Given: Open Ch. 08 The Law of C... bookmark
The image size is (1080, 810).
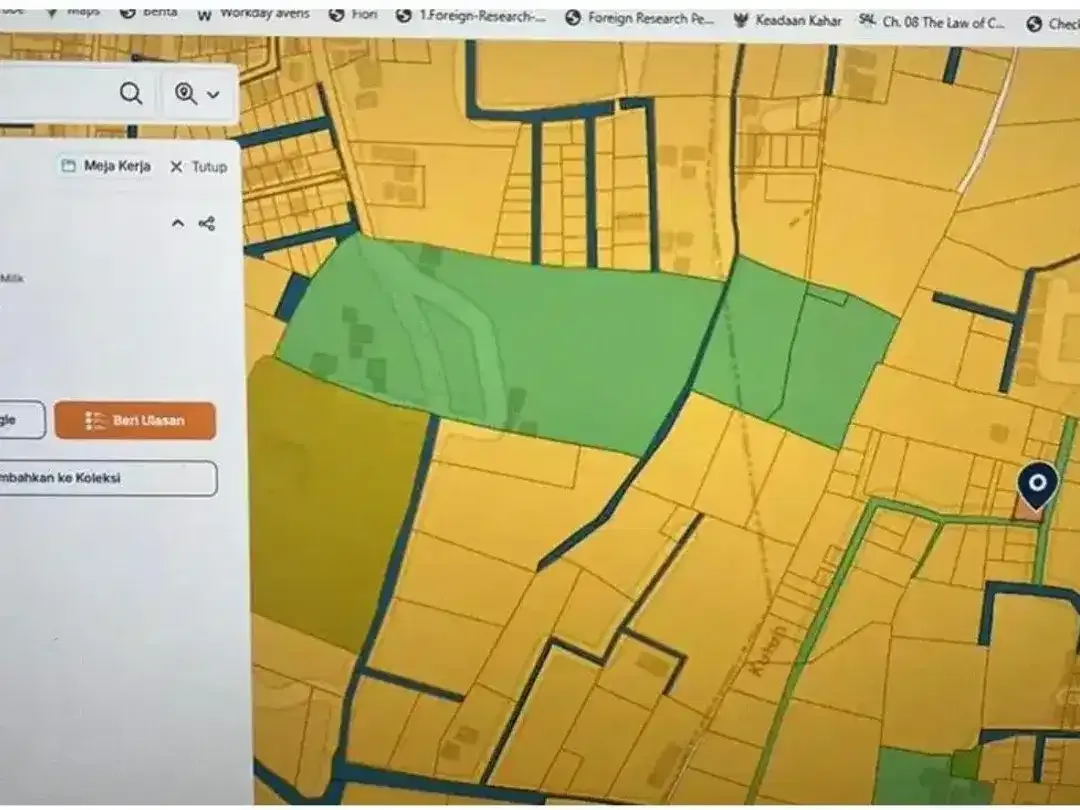Looking at the screenshot, I should (932, 22).
